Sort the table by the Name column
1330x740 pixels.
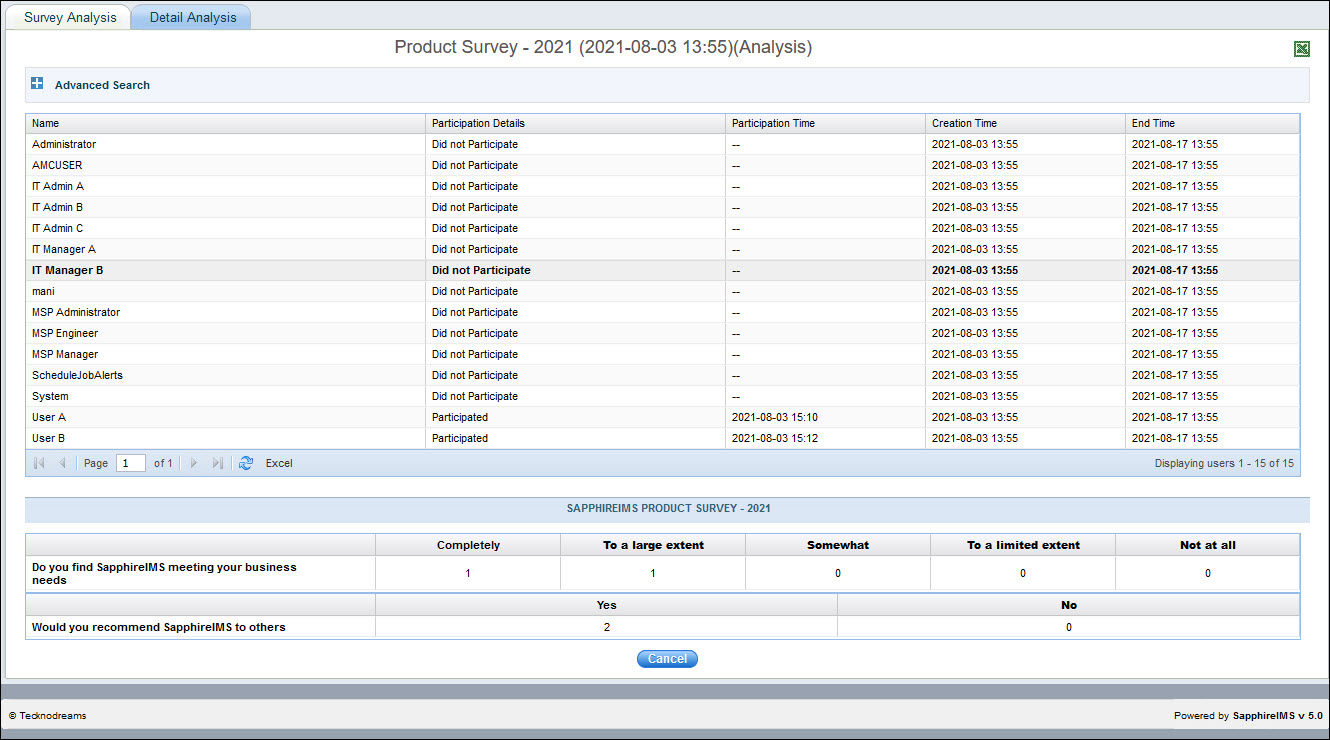pyautogui.click(x=45, y=123)
